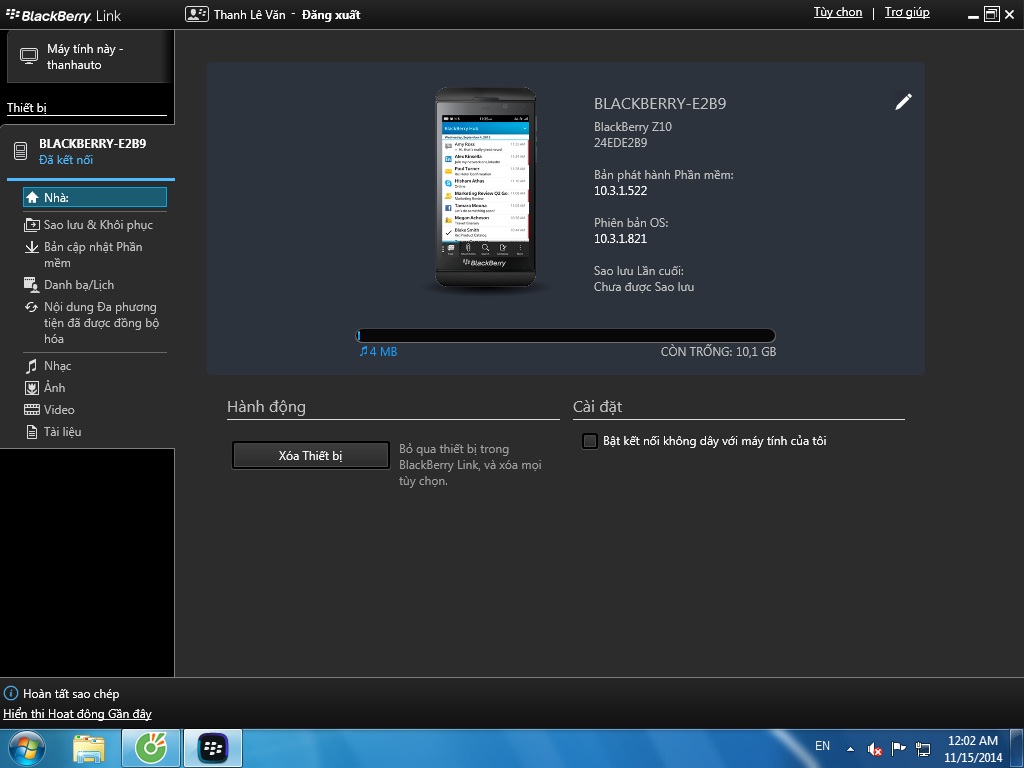The width and height of the screenshot is (1024, 768).
Task: Click the device storage usage bar
Action: (x=565, y=336)
